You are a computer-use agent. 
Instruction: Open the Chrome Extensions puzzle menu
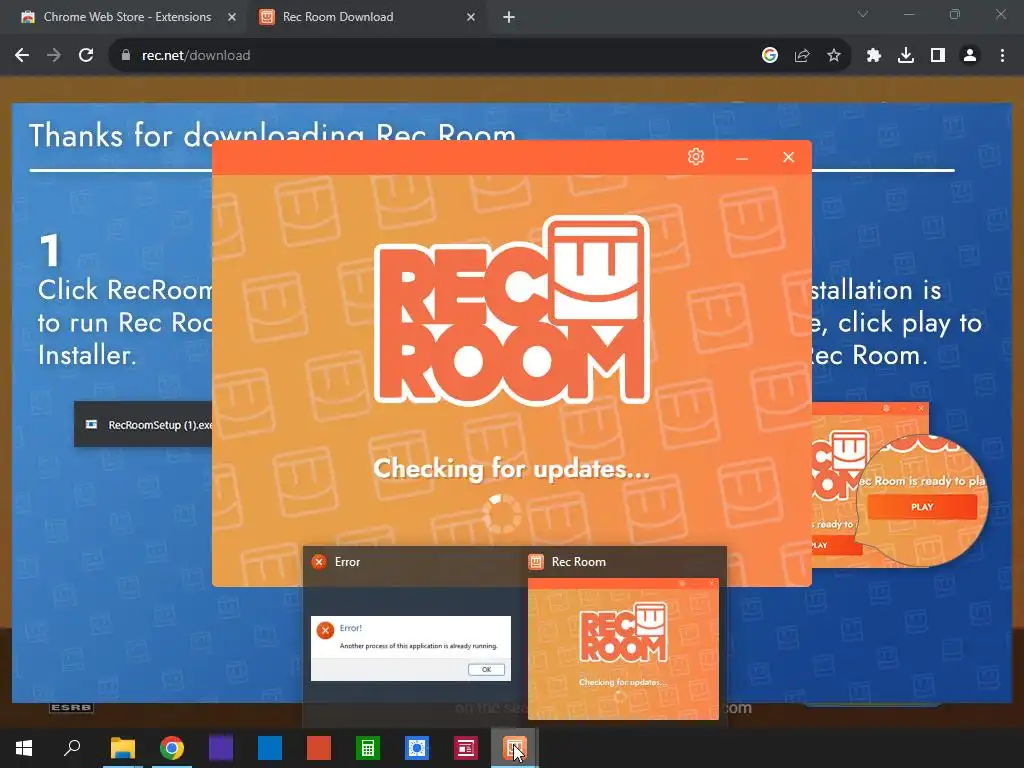pyautogui.click(x=874, y=56)
